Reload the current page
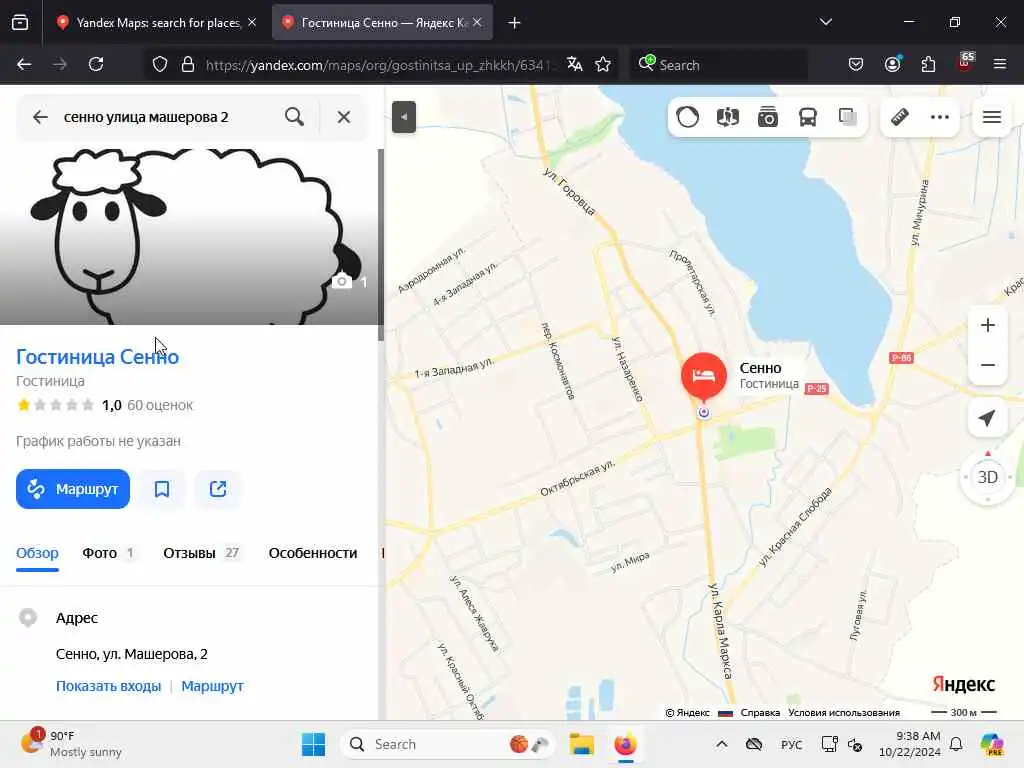The height and width of the screenshot is (768, 1024). pos(96,64)
